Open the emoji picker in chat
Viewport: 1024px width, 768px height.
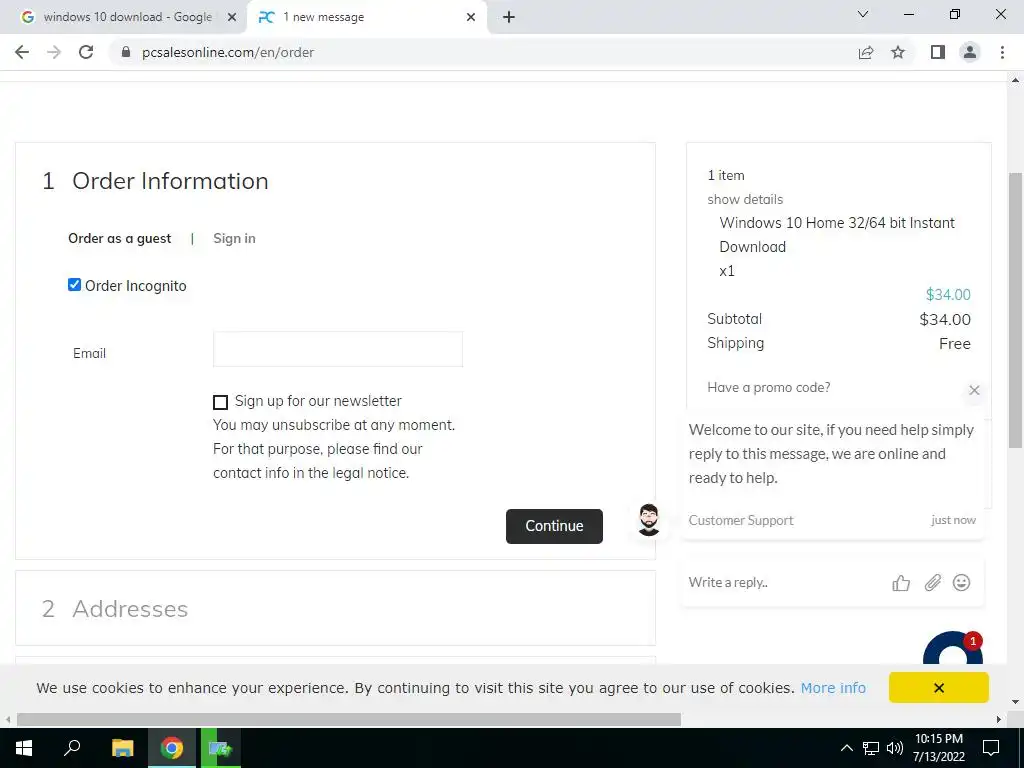point(961,583)
